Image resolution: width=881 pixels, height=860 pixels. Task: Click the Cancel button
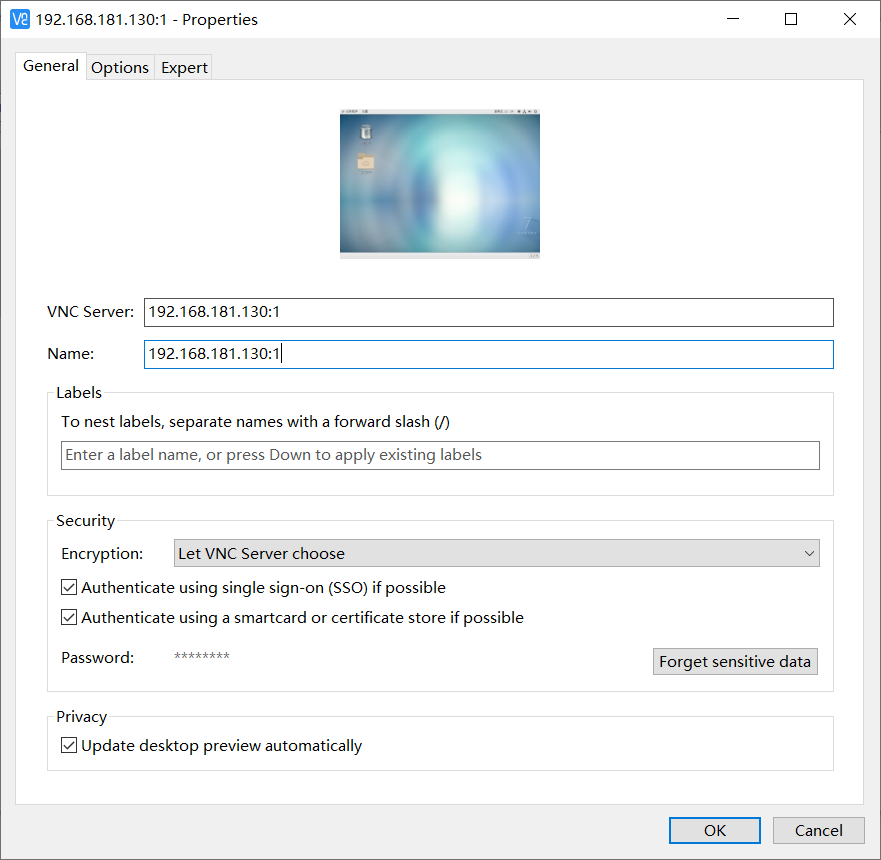(818, 830)
